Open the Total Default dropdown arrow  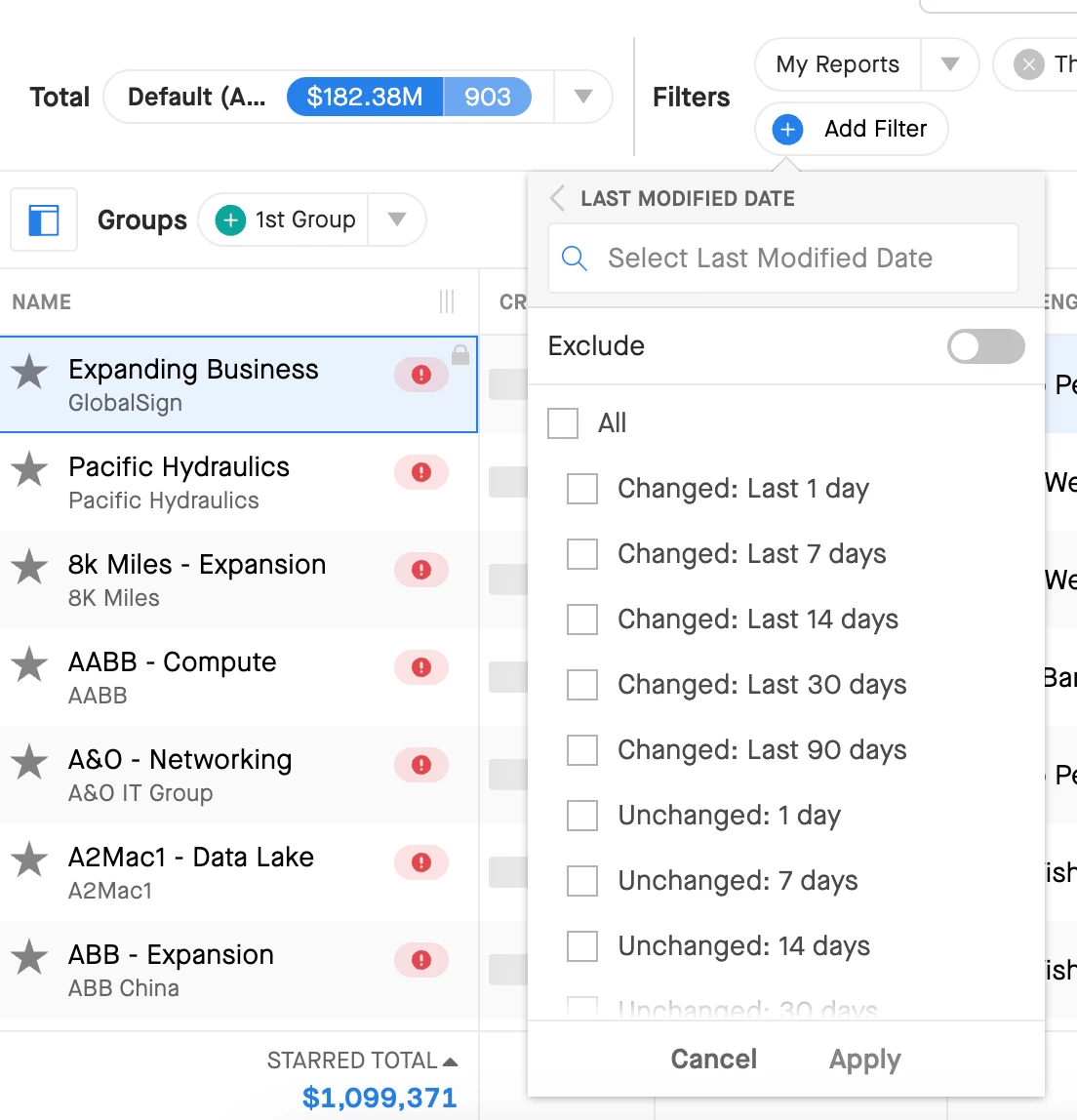click(x=583, y=97)
